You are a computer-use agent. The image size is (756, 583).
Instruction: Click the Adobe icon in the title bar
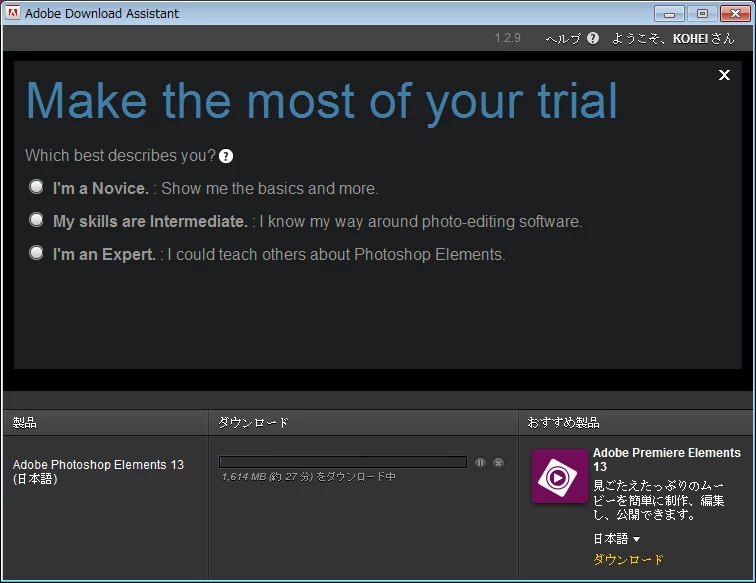coord(13,13)
